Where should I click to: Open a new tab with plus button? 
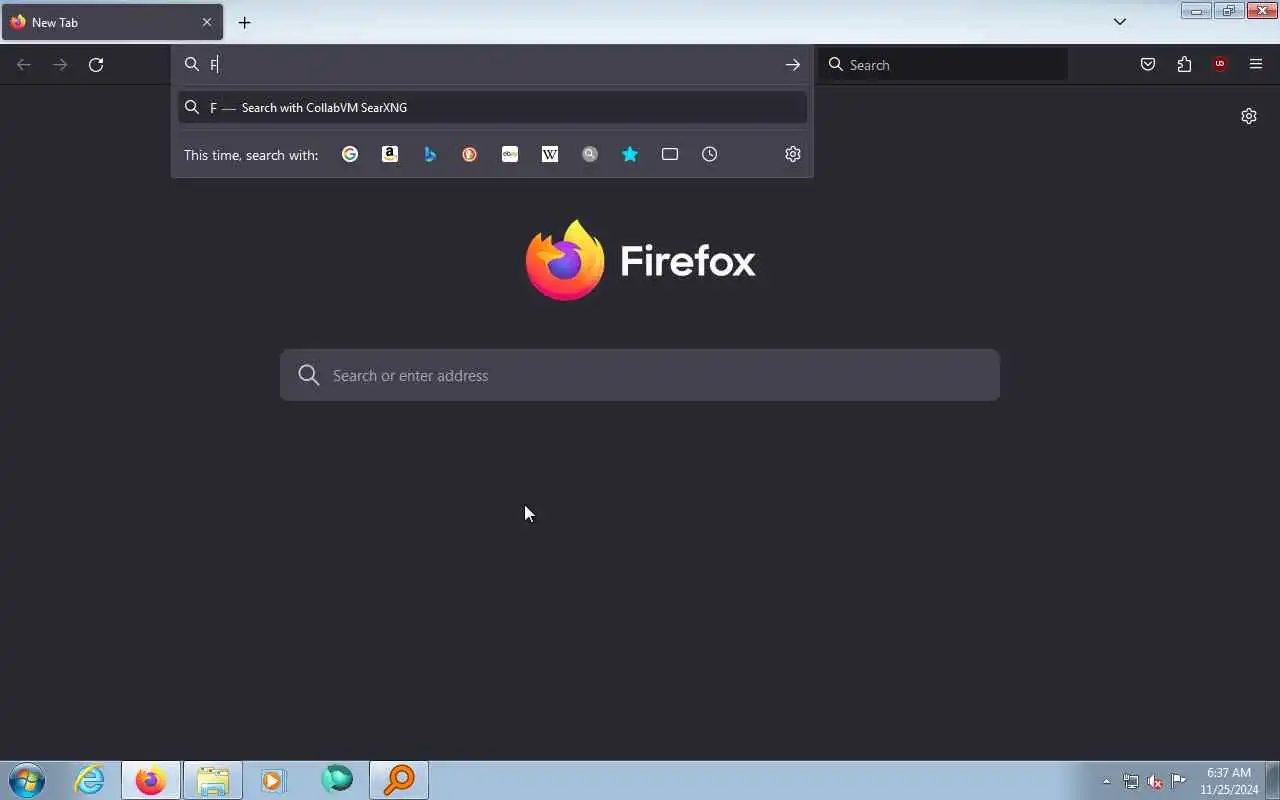pyautogui.click(x=244, y=22)
